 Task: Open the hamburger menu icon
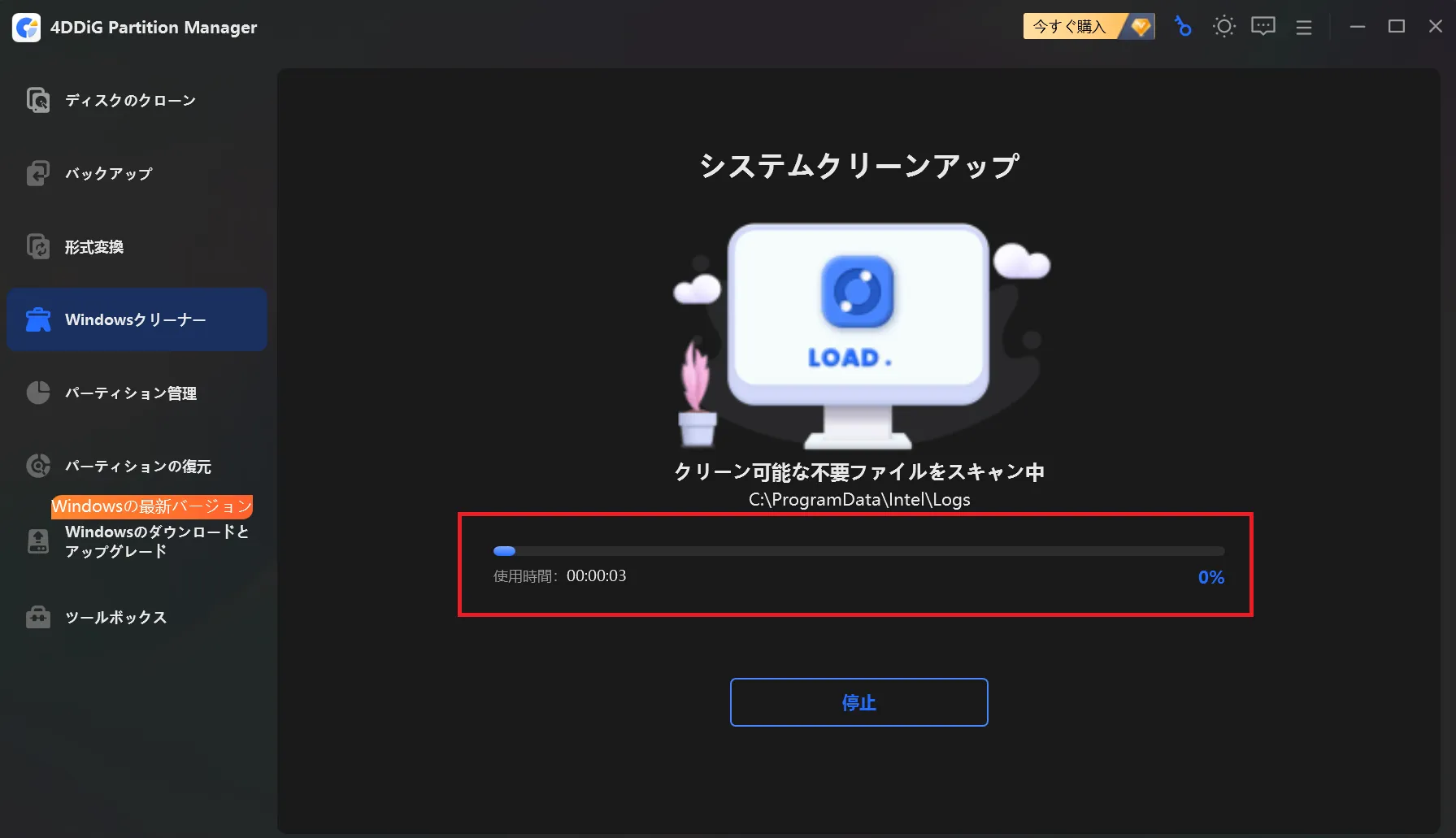[x=1304, y=28]
